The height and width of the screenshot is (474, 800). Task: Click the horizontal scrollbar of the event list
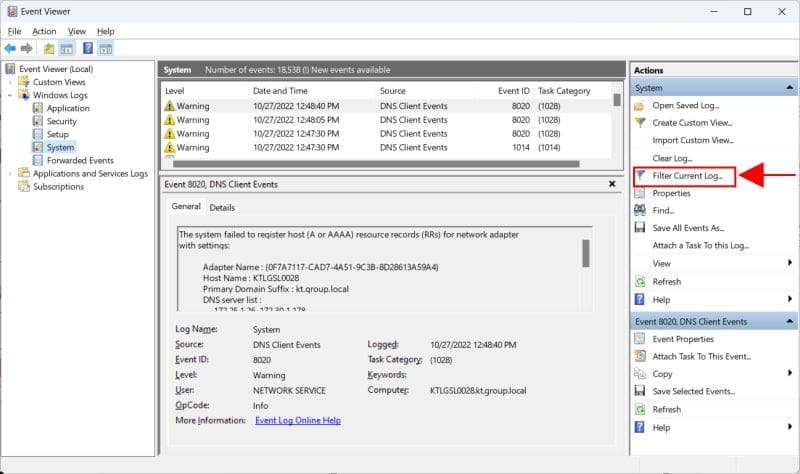pyautogui.click(x=370, y=164)
